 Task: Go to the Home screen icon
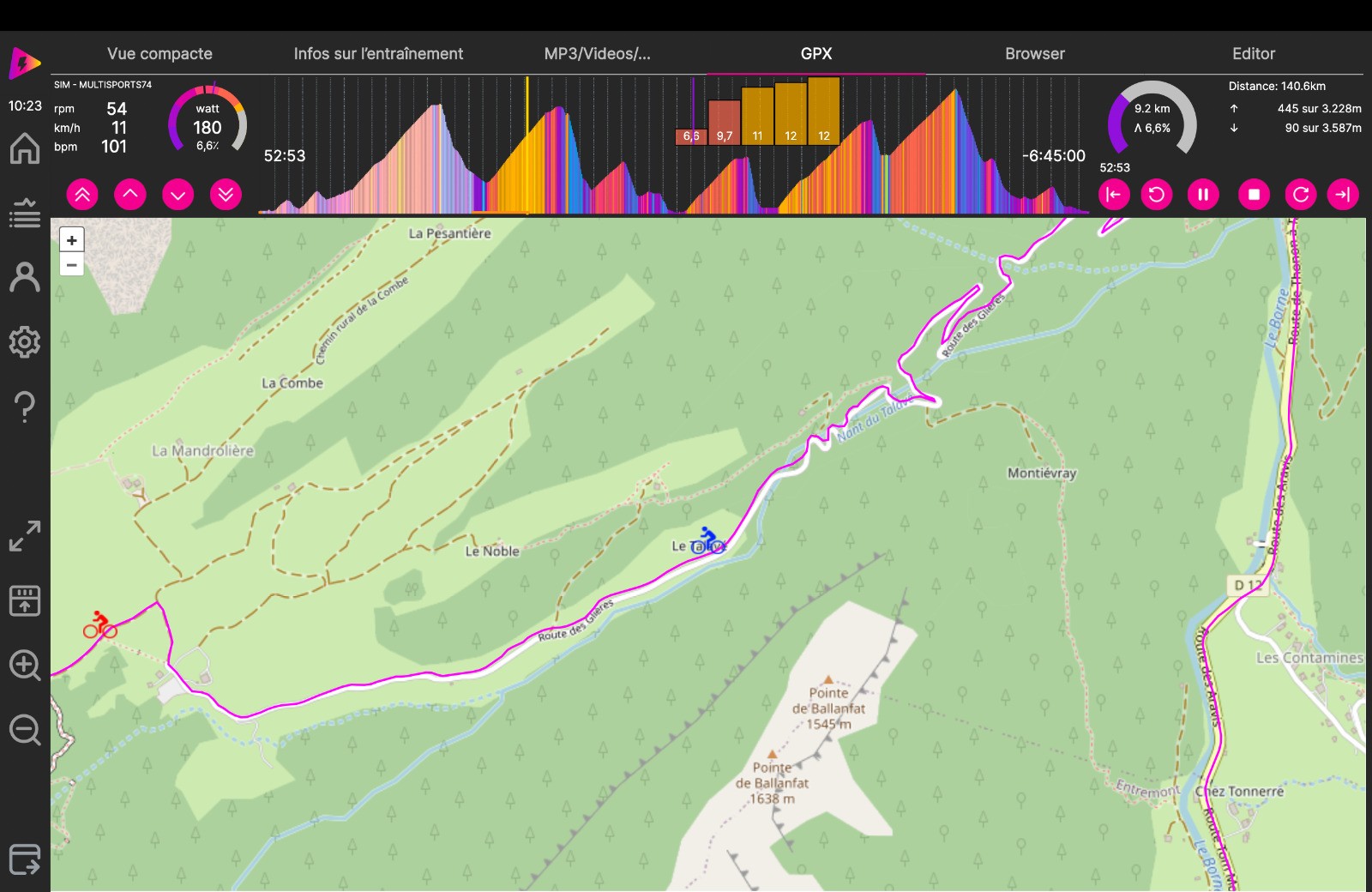25,148
